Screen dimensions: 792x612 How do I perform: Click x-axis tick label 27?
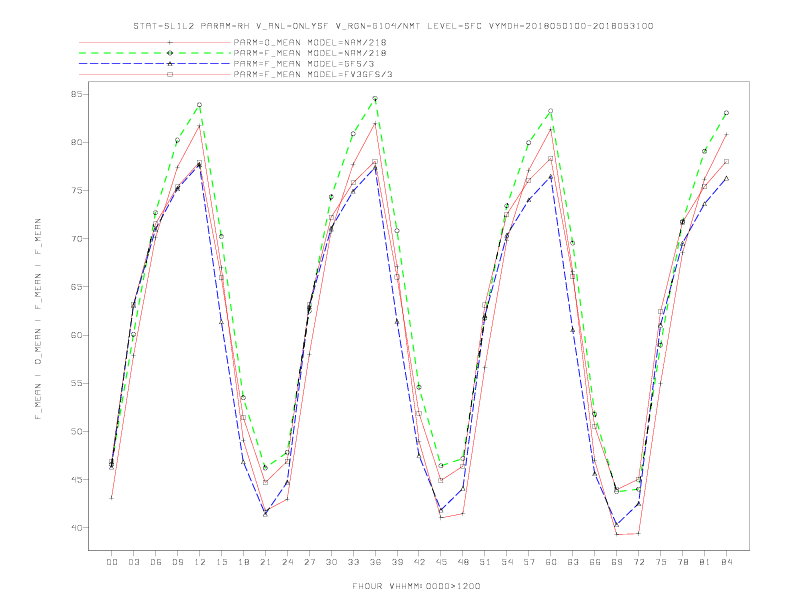coord(309,562)
